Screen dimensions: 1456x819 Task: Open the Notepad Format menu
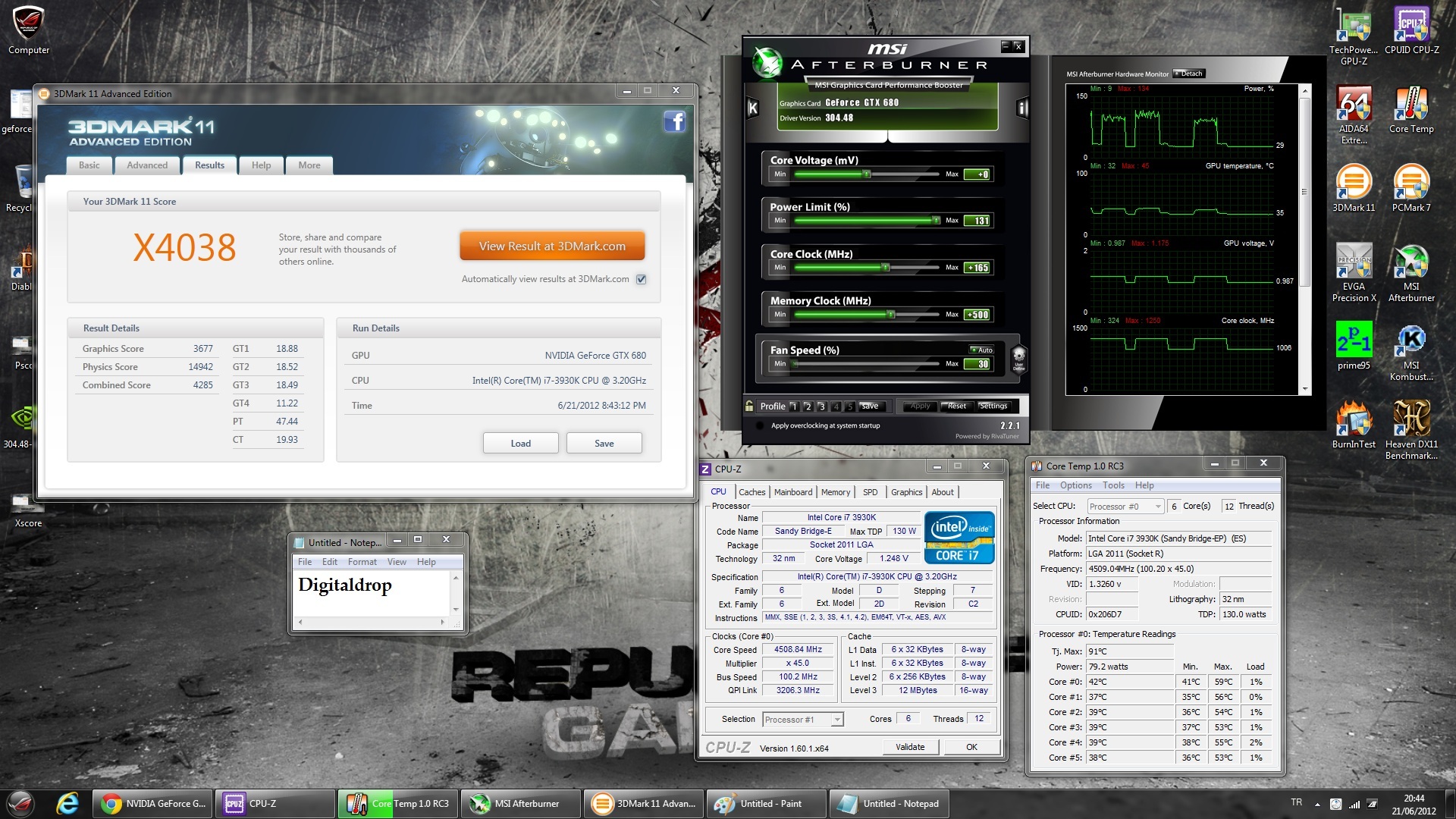(362, 562)
